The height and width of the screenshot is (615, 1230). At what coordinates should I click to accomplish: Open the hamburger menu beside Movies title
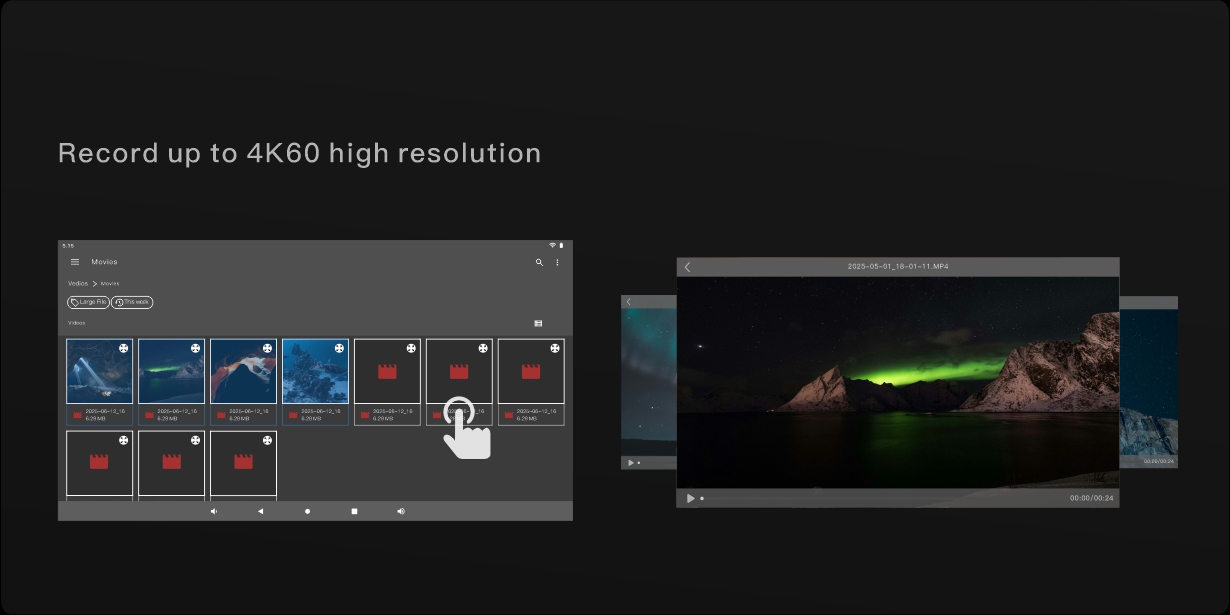75,262
